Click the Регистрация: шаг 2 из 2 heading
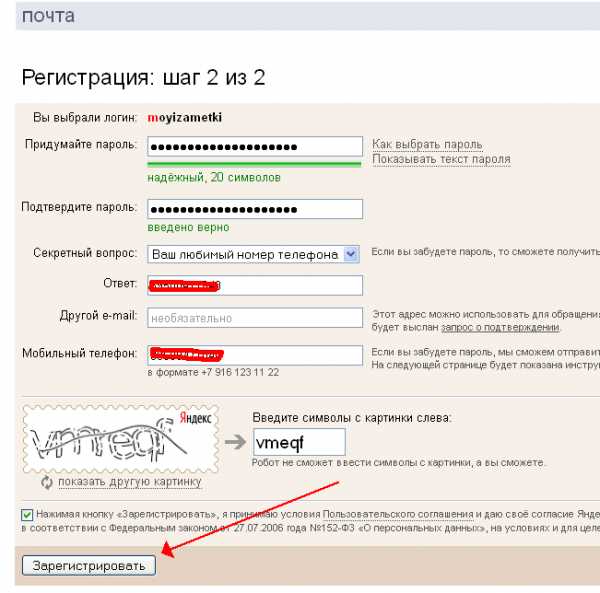Image resolution: width=600 pixels, height=593 pixels. (x=143, y=78)
